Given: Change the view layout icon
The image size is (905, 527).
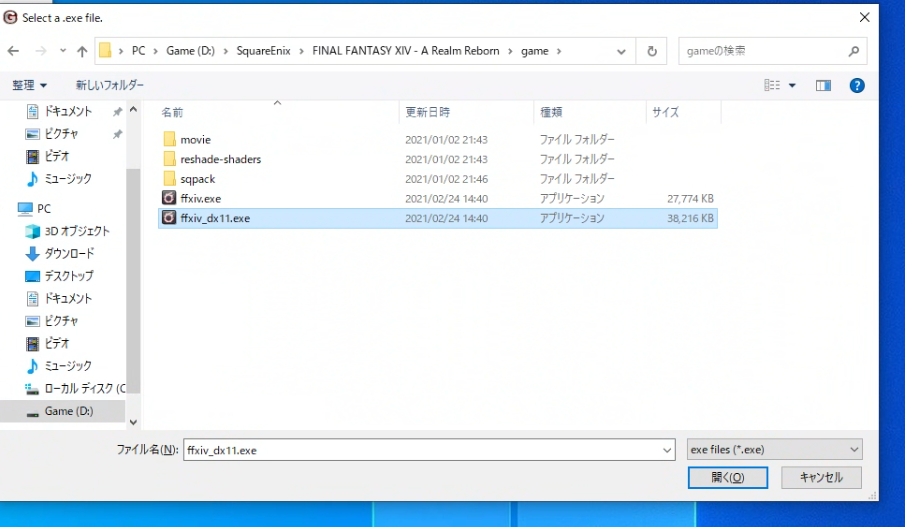Looking at the screenshot, I should pyautogui.click(x=772, y=85).
